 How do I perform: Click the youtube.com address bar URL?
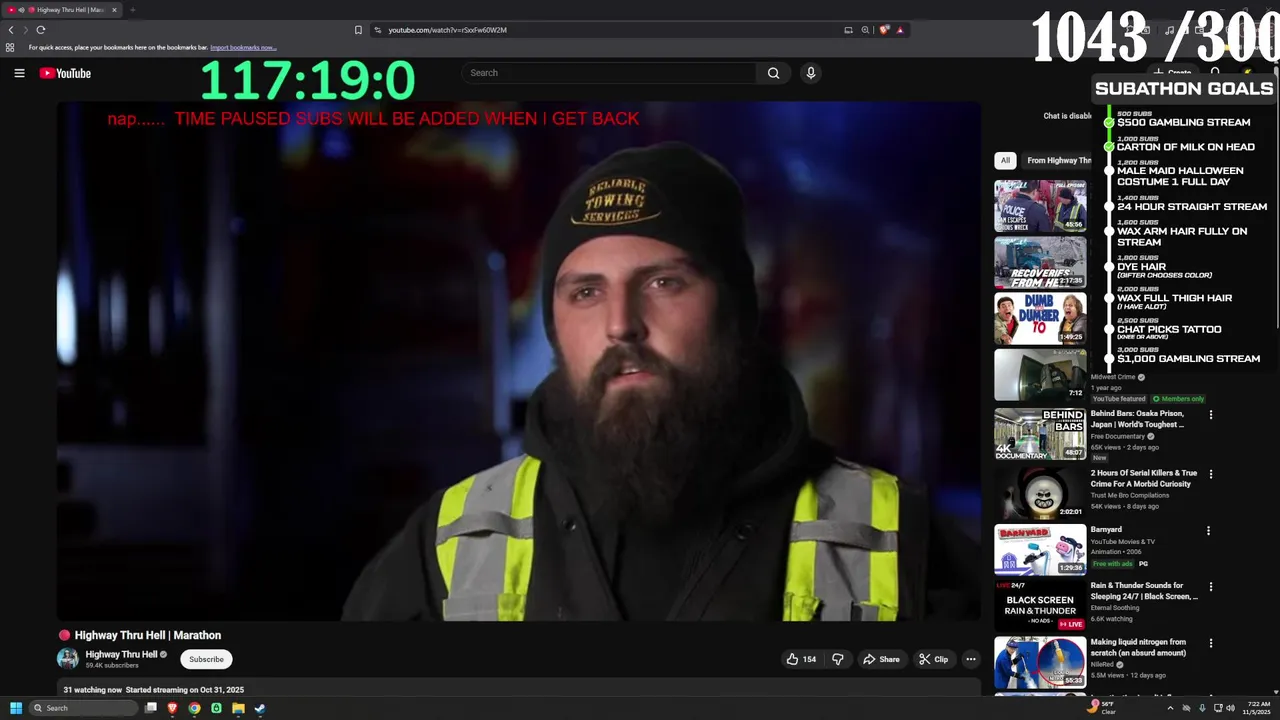tap(447, 30)
